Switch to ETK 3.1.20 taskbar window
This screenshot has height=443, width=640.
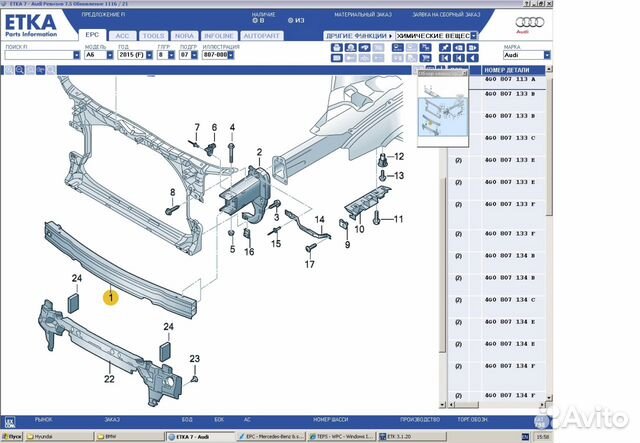pyautogui.click(x=411, y=437)
